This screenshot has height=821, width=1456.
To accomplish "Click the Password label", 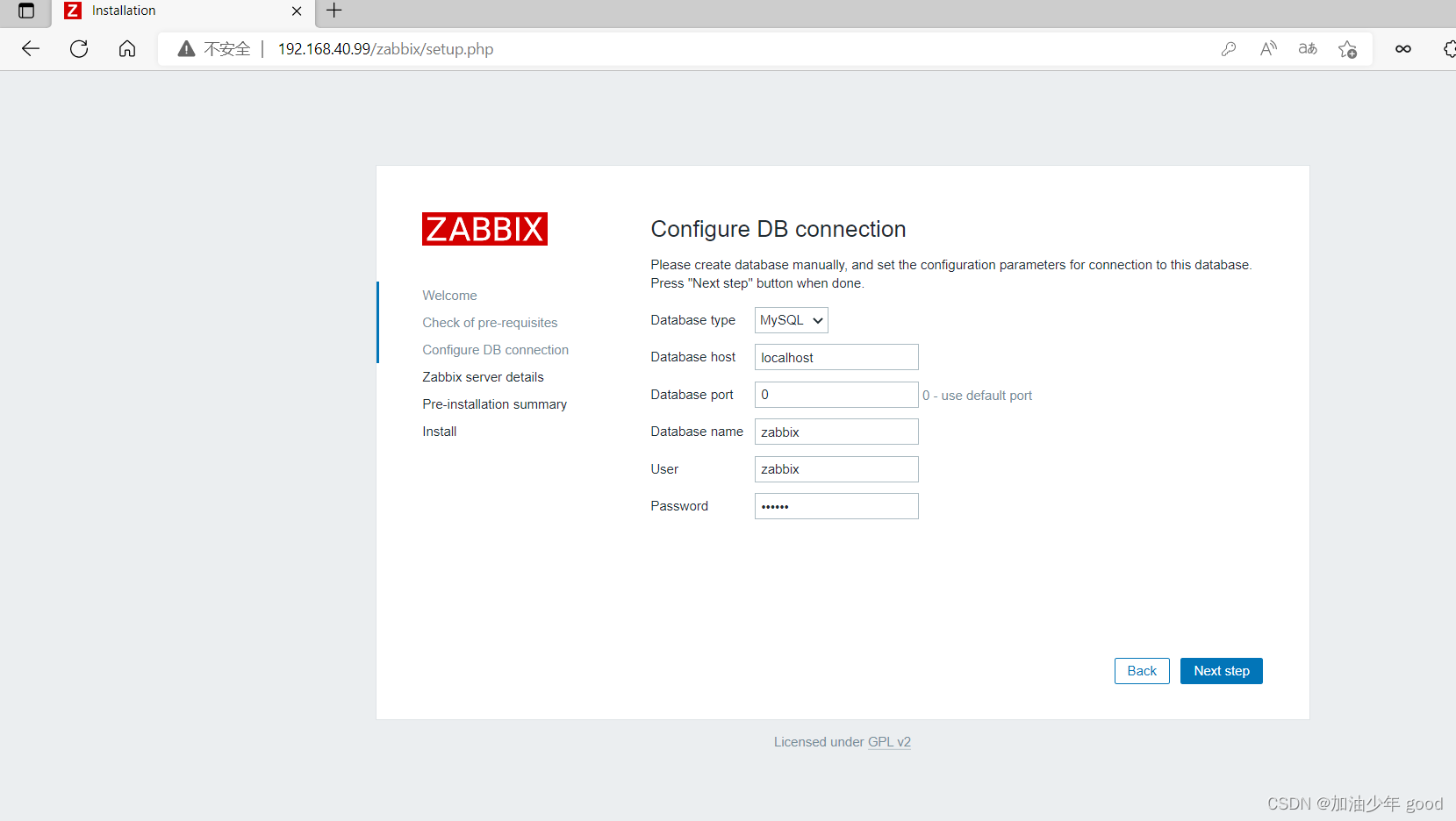I will point(679,506).
